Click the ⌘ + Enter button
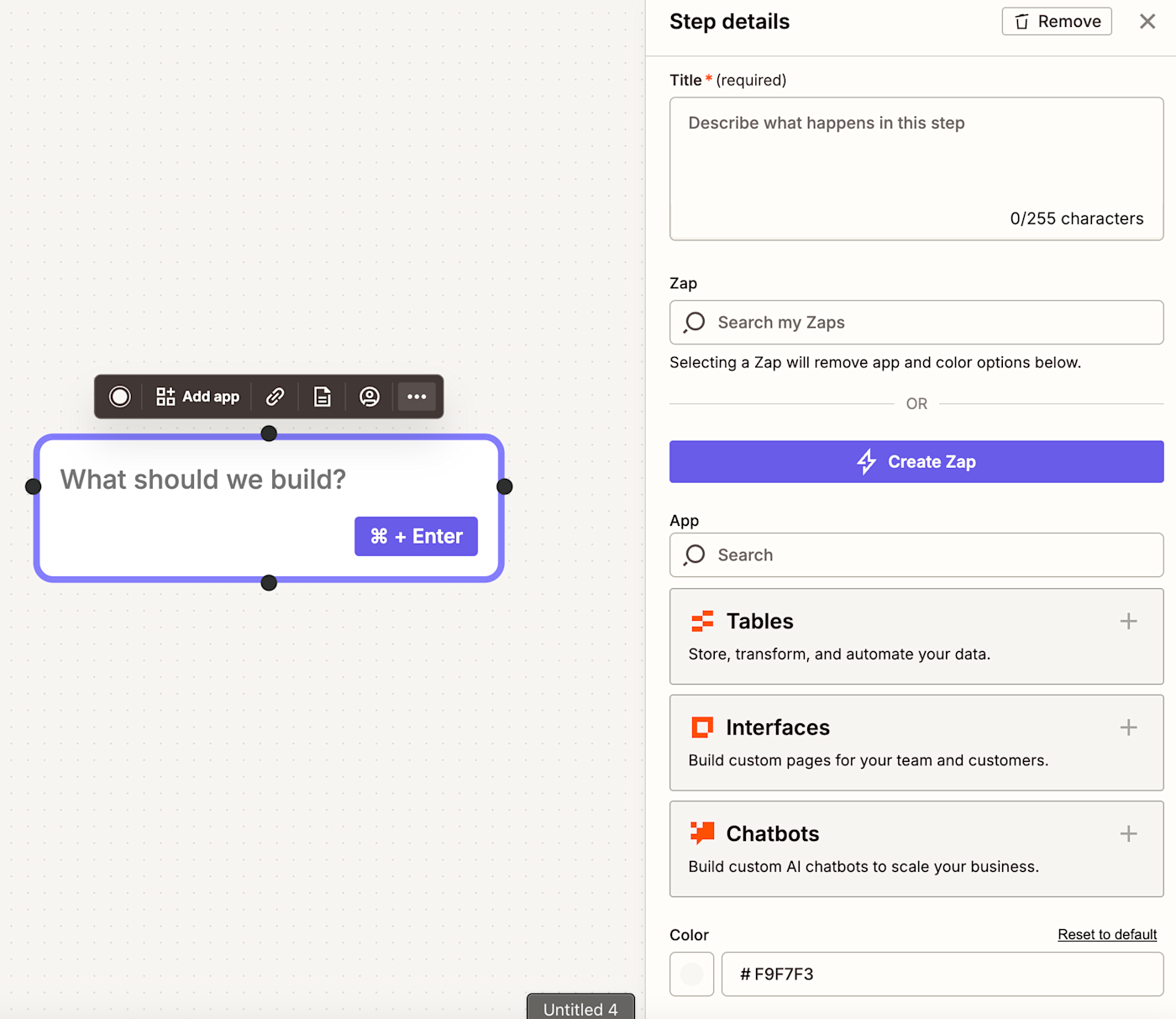 [416, 536]
